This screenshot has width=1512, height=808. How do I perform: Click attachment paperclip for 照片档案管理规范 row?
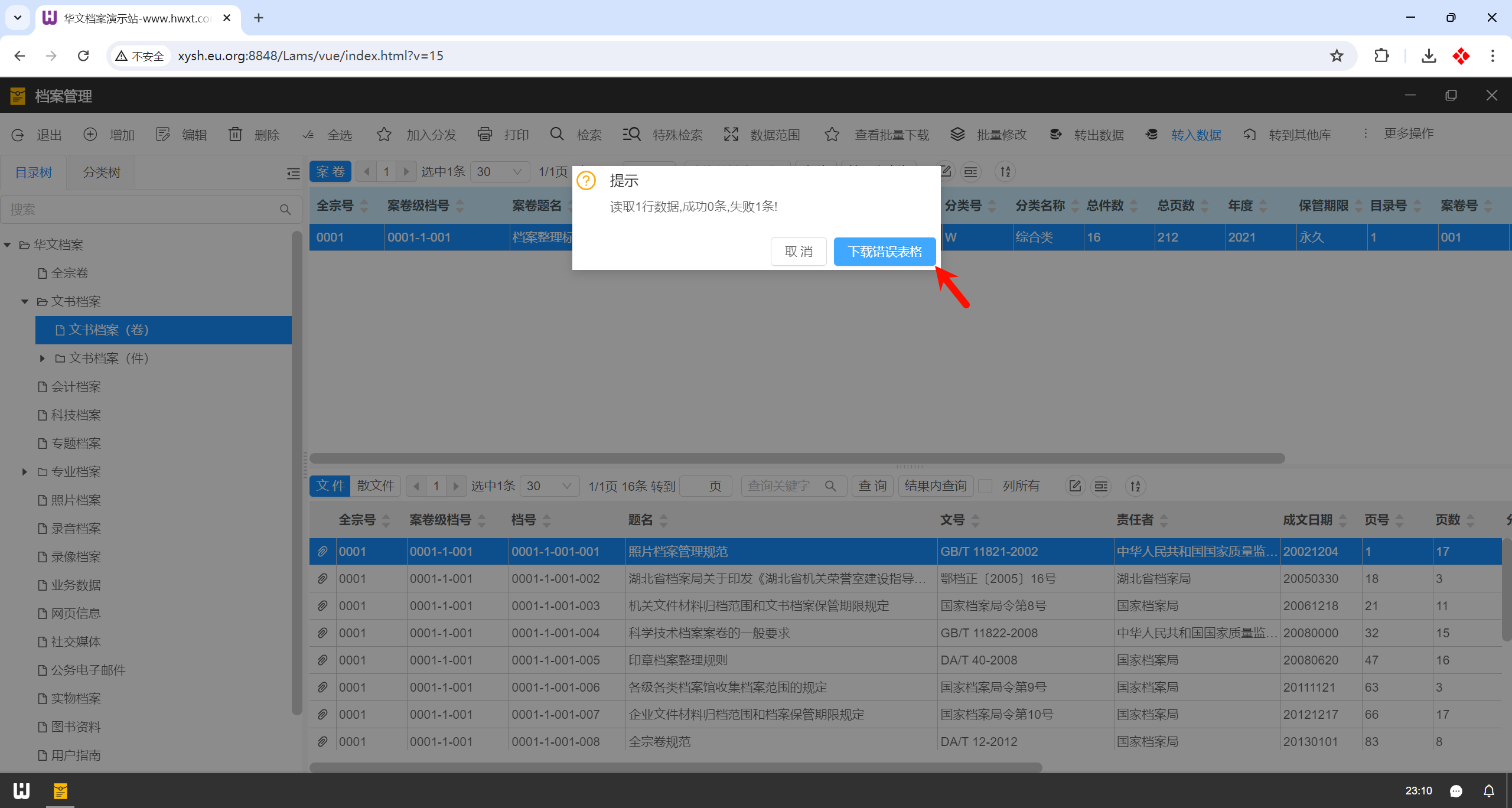click(322, 552)
